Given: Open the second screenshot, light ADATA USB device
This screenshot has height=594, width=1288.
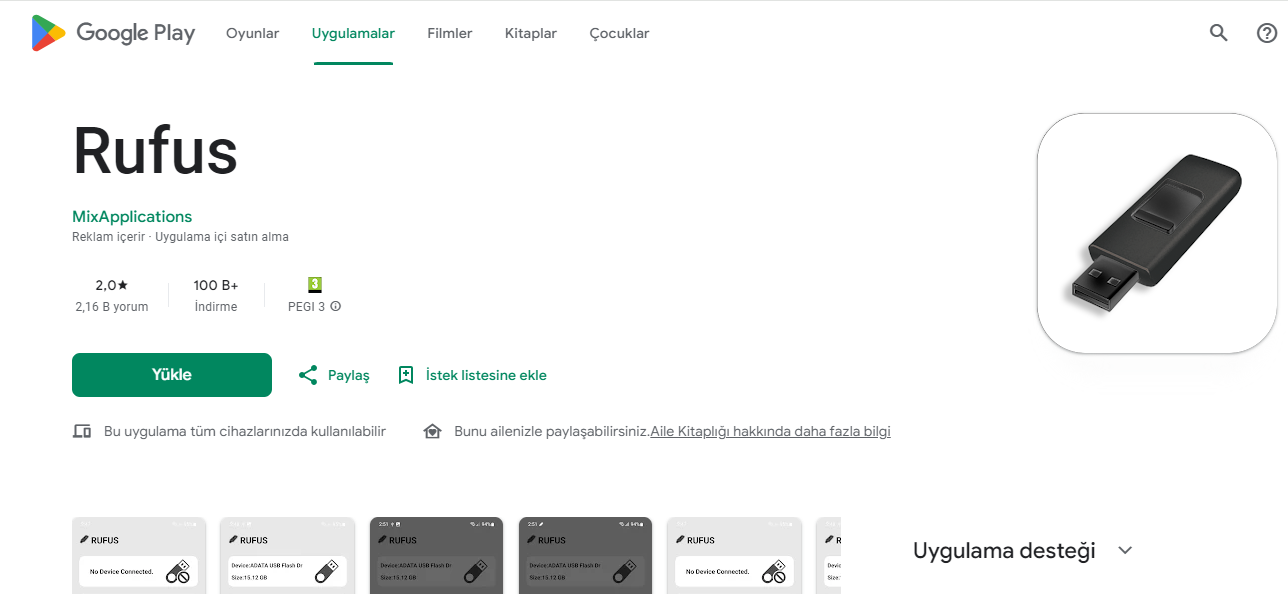Looking at the screenshot, I should pos(288,555).
